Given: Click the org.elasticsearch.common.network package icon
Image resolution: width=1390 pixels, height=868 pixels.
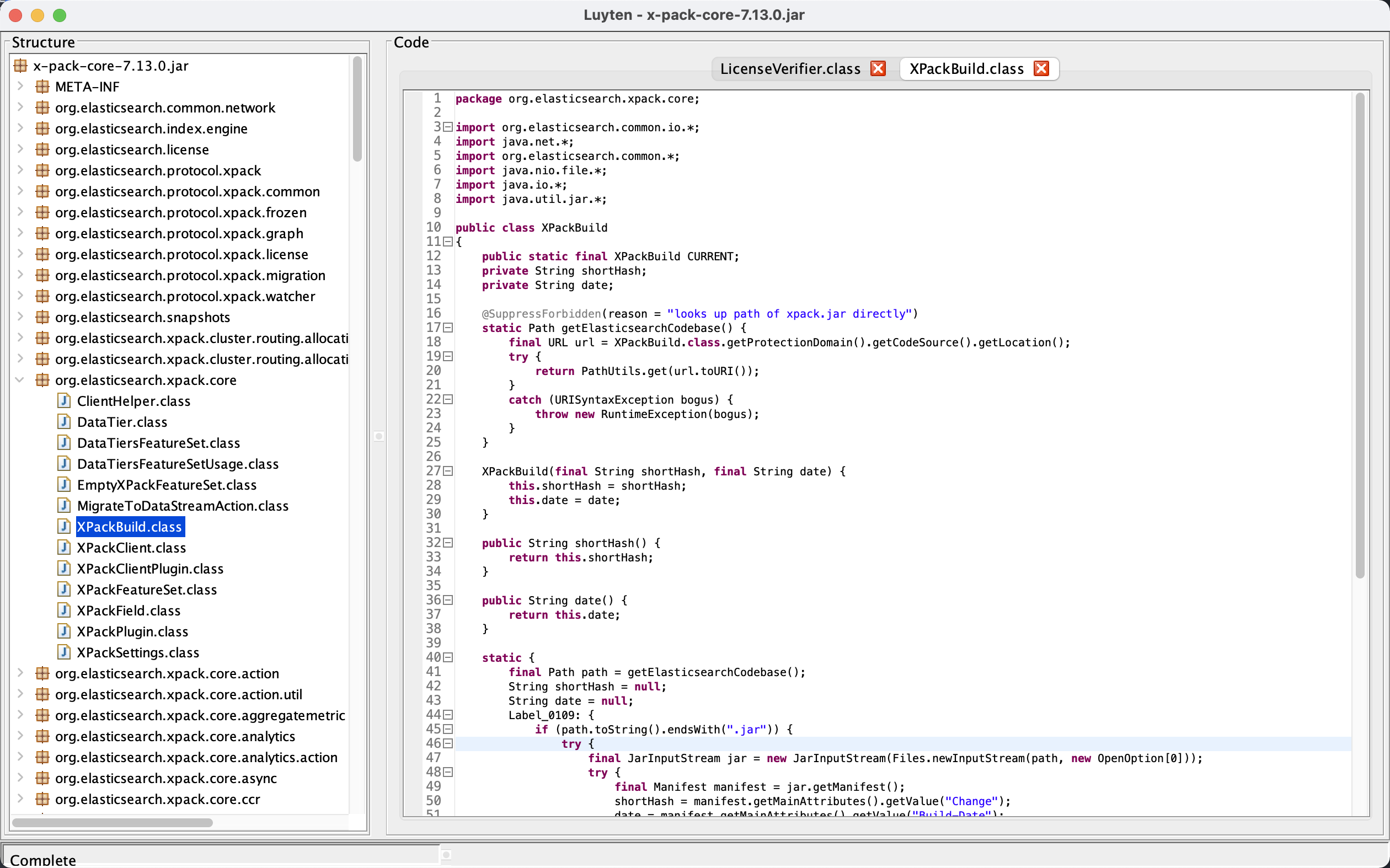Looking at the screenshot, I should point(42,108).
